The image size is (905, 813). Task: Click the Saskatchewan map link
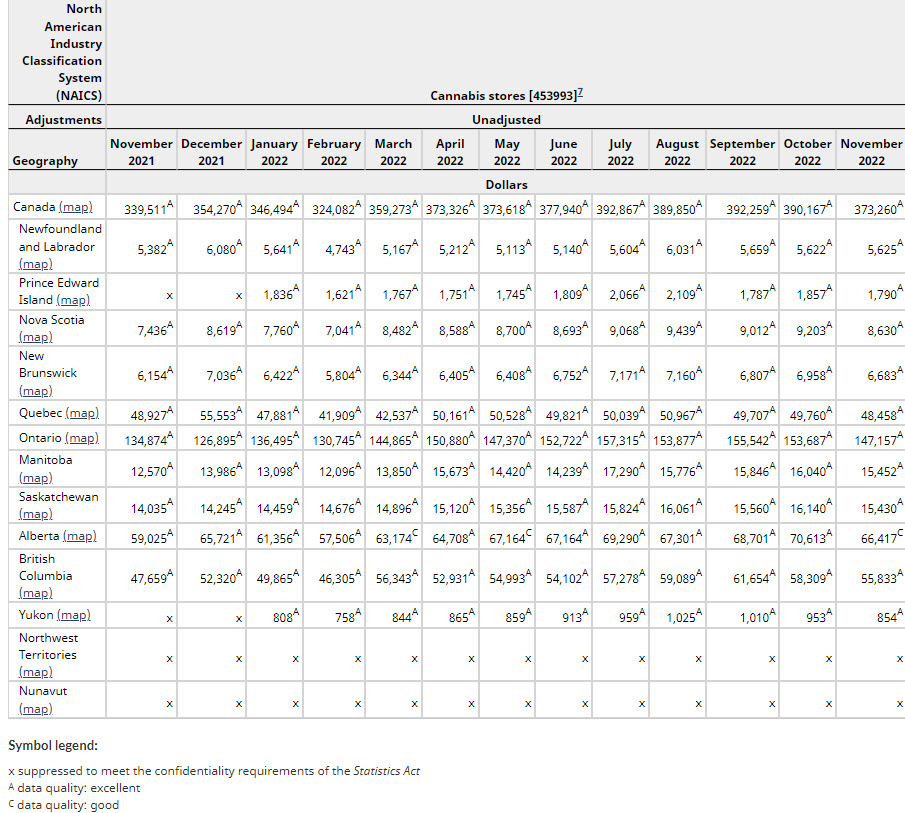[35, 514]
